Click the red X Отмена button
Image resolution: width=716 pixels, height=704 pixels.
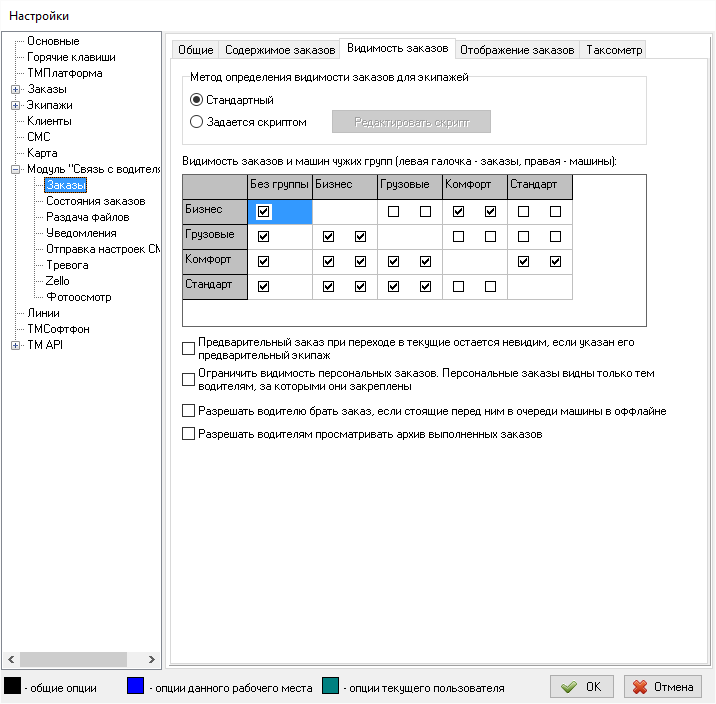[662, 687]
